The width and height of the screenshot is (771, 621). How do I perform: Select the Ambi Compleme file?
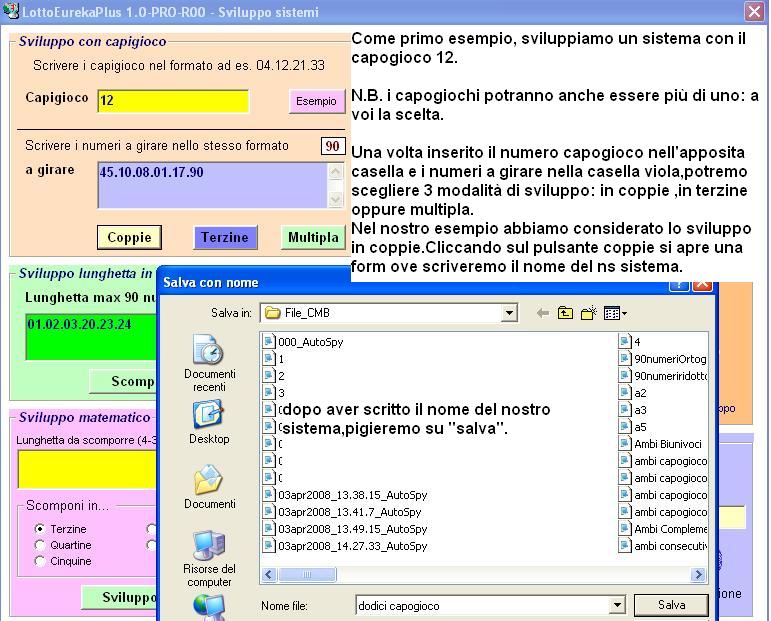click(x=663, y=529)
